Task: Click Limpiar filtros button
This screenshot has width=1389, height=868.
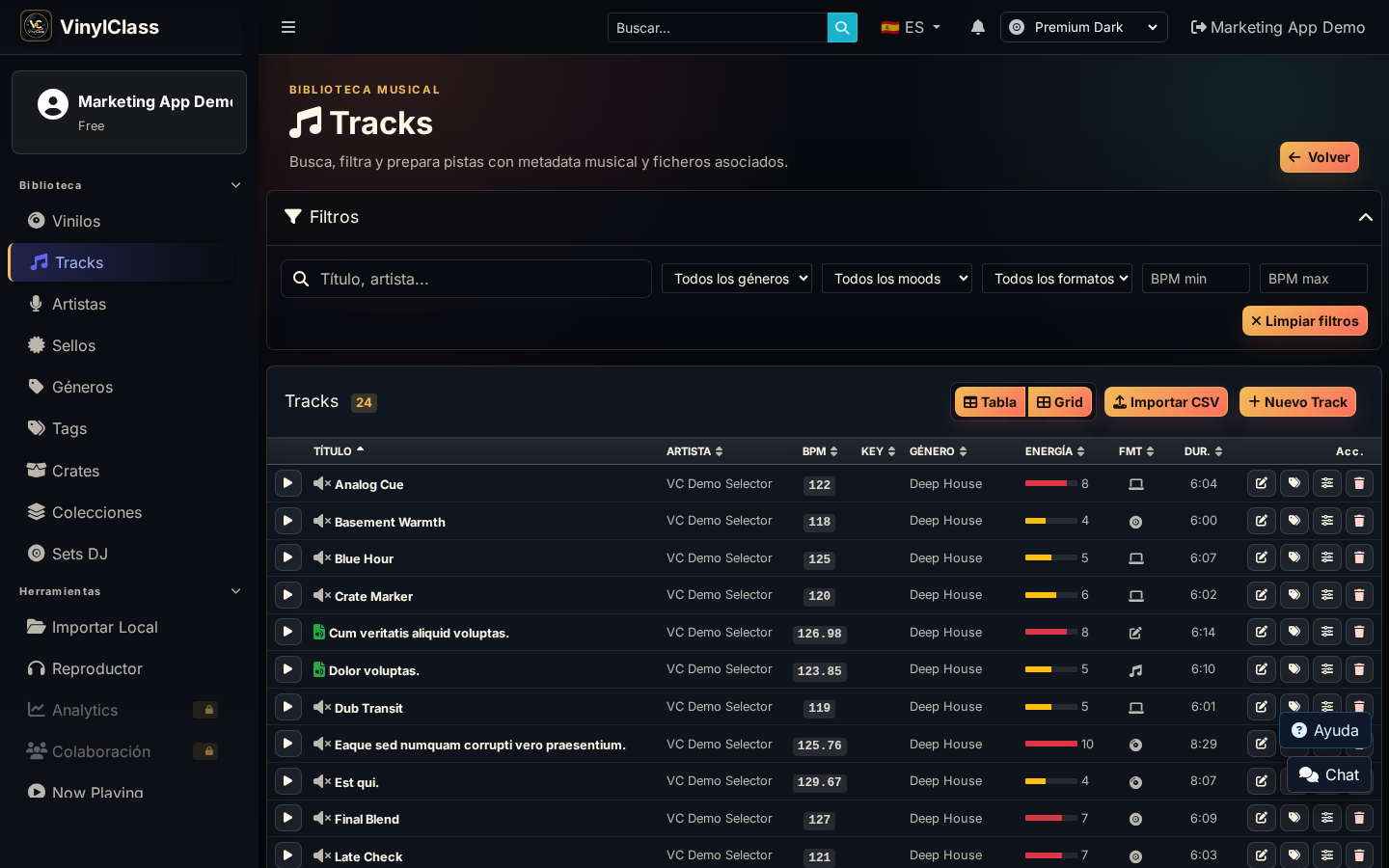Action: point(1305,321)
